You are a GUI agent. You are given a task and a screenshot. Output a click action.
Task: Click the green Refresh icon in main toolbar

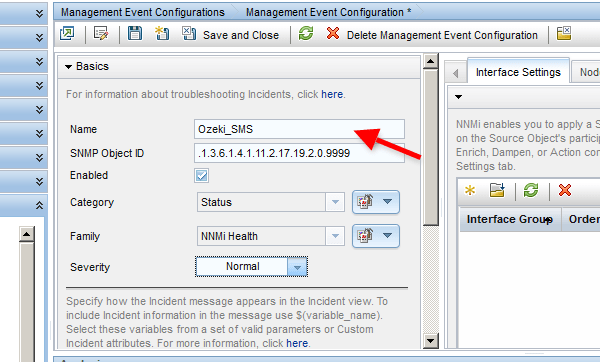tap(306, 33)
